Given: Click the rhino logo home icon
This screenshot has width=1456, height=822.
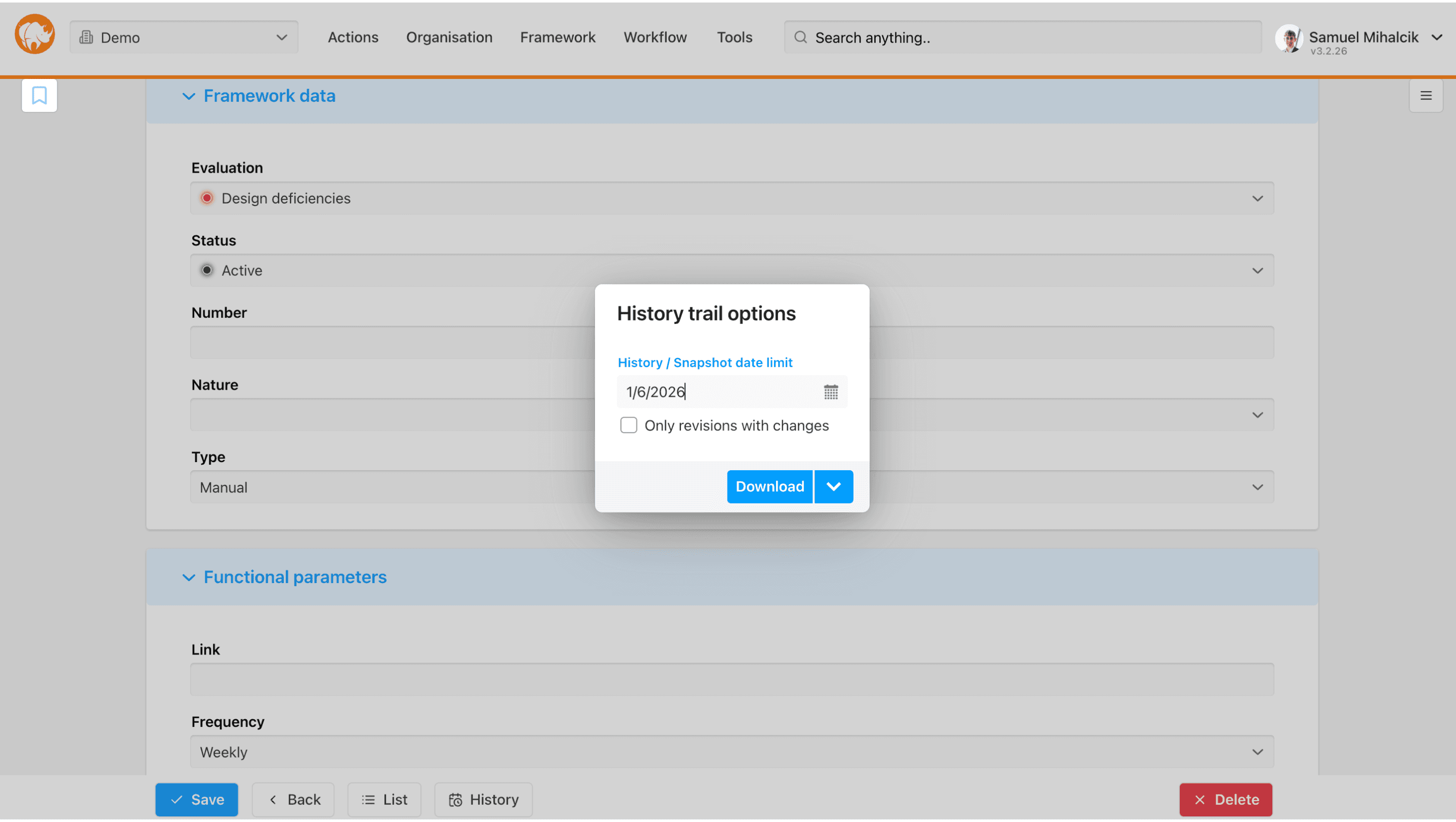Looking at the screenshot, I should 35,35.
